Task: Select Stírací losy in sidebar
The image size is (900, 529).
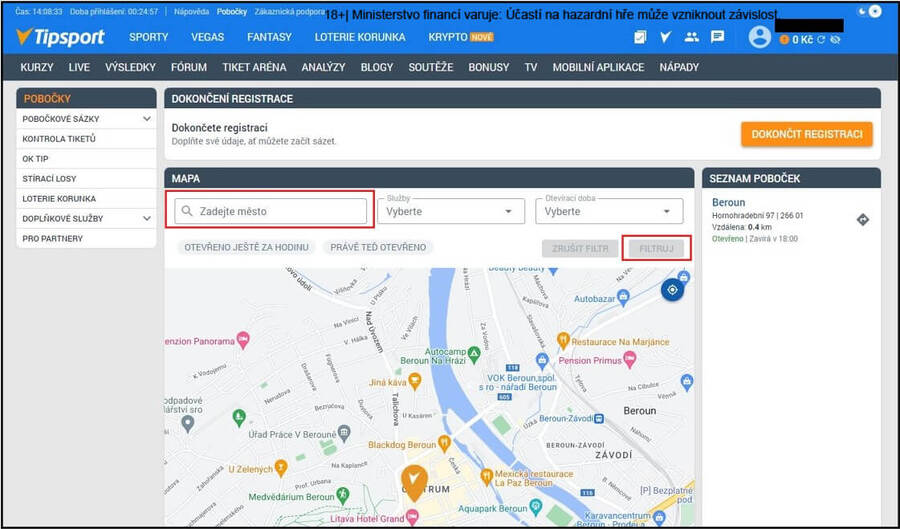Action: [x=86, y=178]
